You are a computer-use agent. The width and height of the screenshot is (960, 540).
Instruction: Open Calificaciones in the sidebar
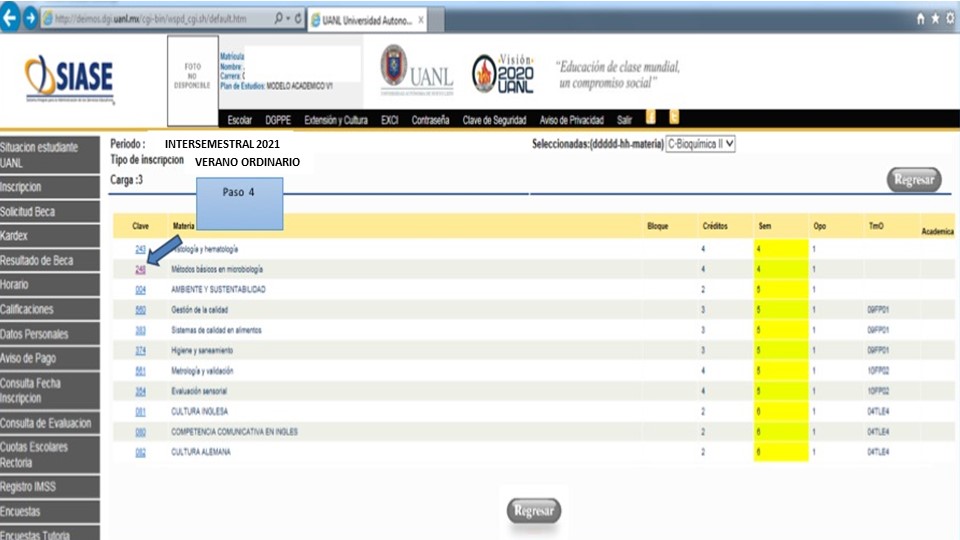click(x=50, y=309)
